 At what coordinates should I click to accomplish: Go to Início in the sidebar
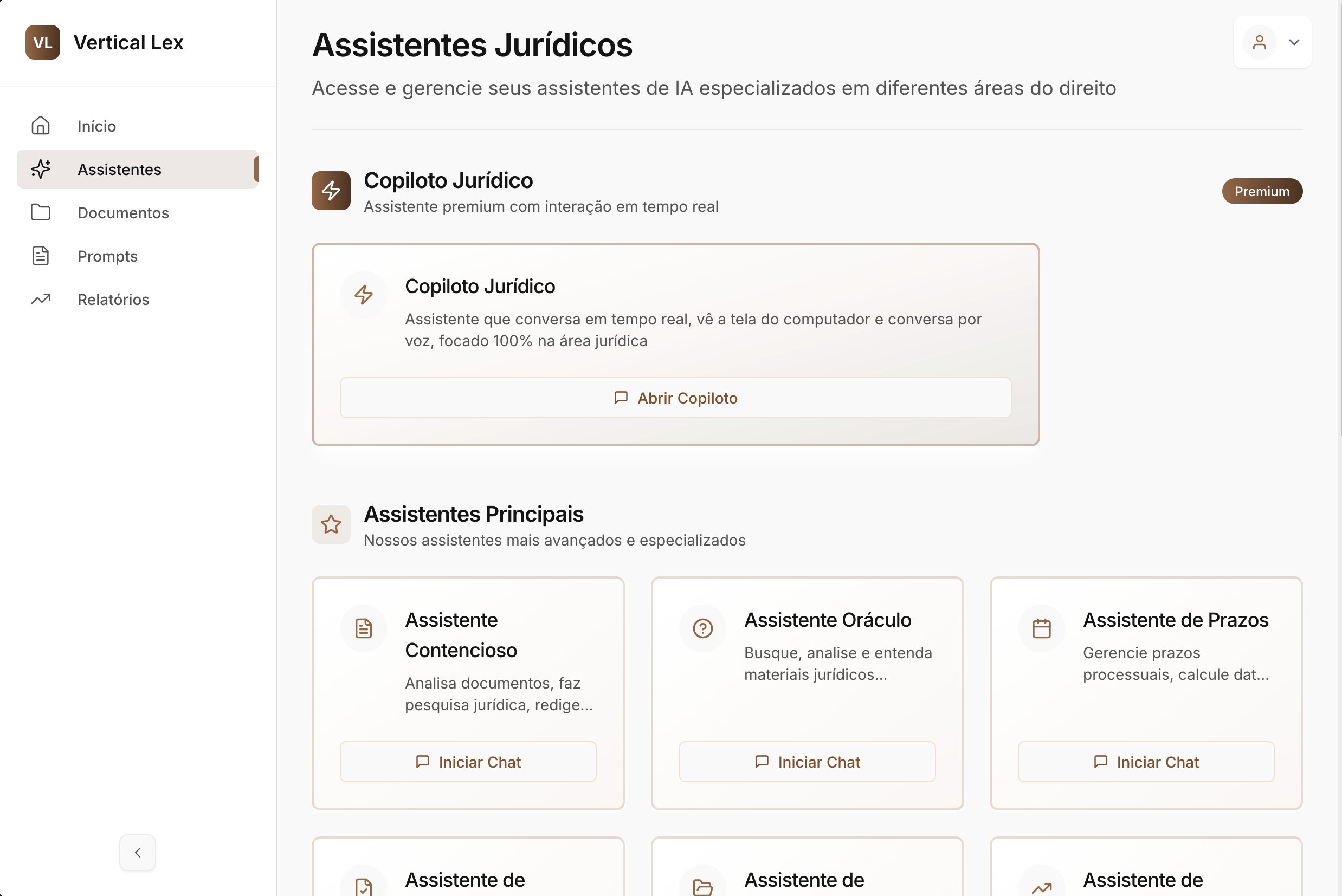click(137, 126)
